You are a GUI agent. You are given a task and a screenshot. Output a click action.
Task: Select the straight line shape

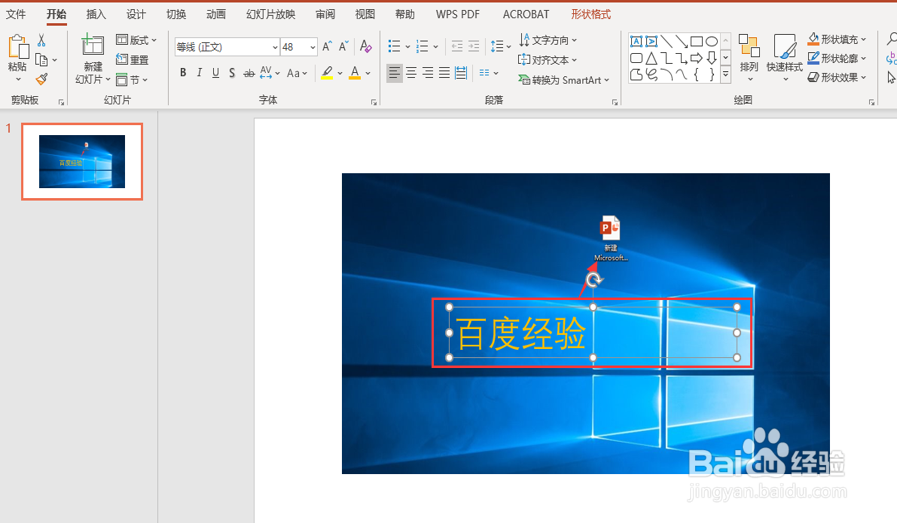click(666, 41)
